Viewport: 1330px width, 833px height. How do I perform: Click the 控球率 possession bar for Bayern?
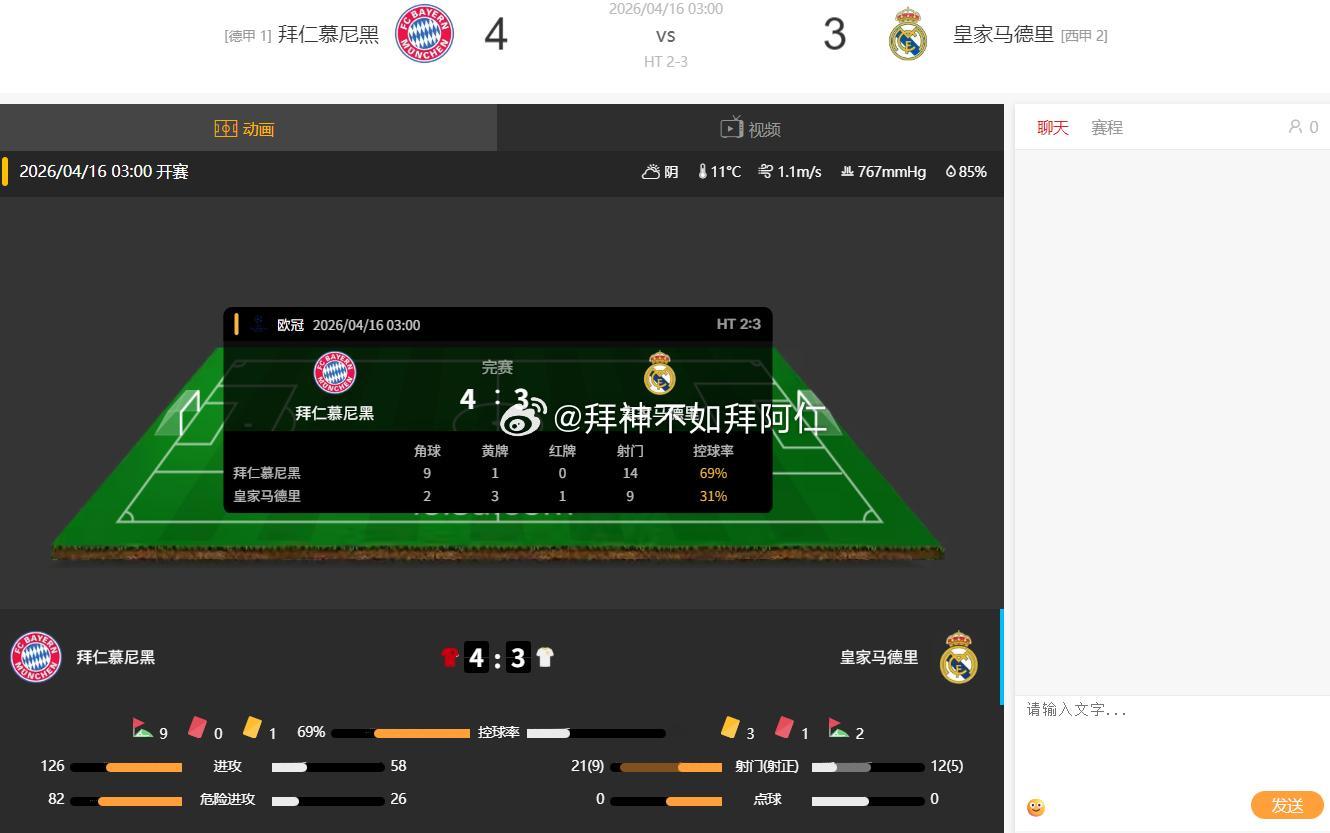pos(401,733)
